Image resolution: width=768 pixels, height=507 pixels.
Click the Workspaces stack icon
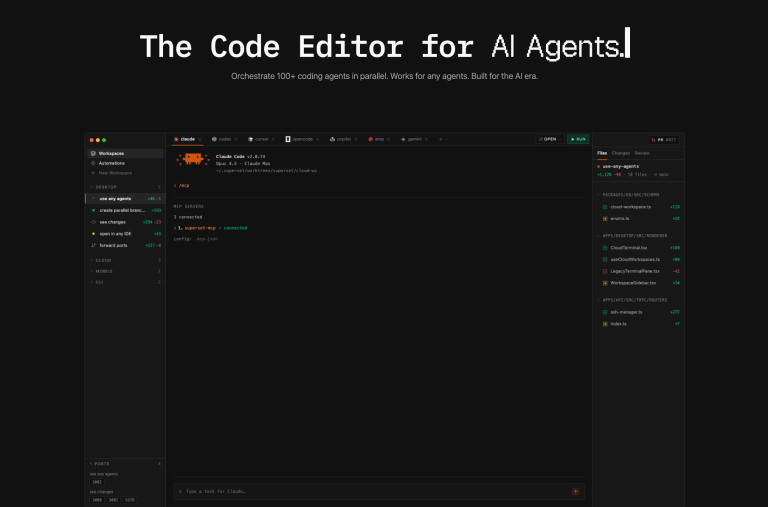(93, 153)
